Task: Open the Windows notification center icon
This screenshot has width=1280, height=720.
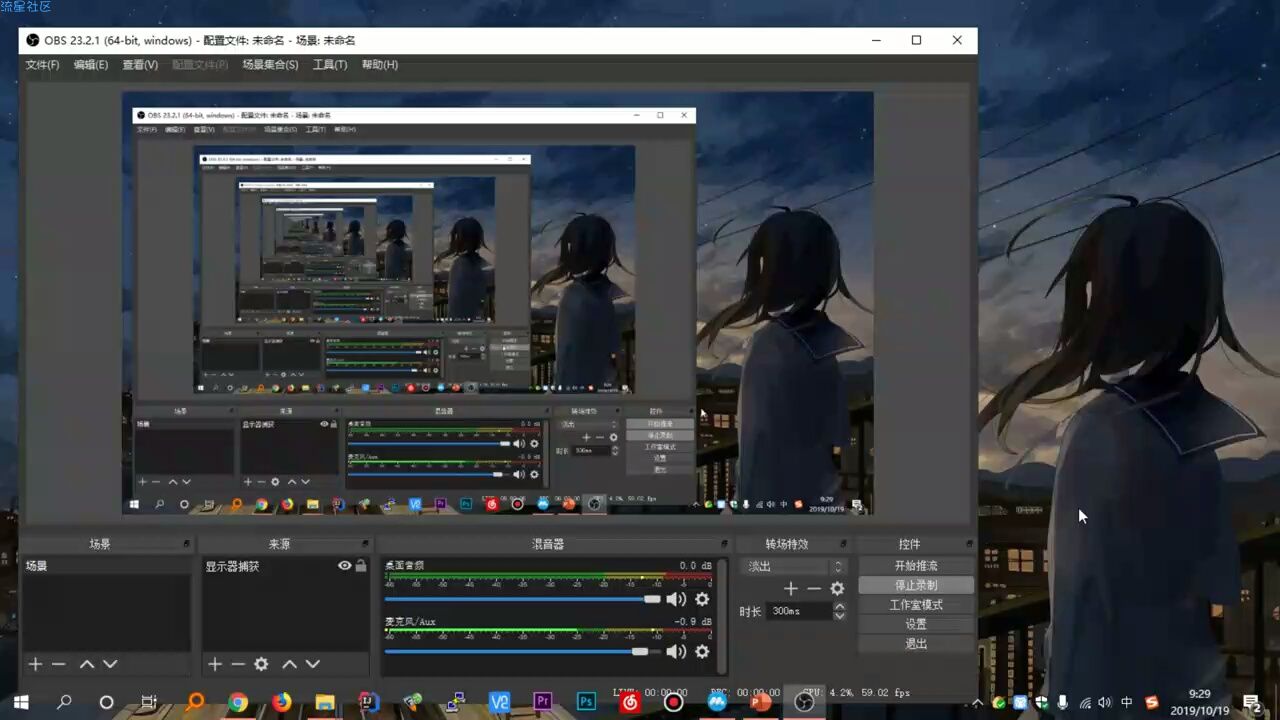Action: tap(1251, 702)
